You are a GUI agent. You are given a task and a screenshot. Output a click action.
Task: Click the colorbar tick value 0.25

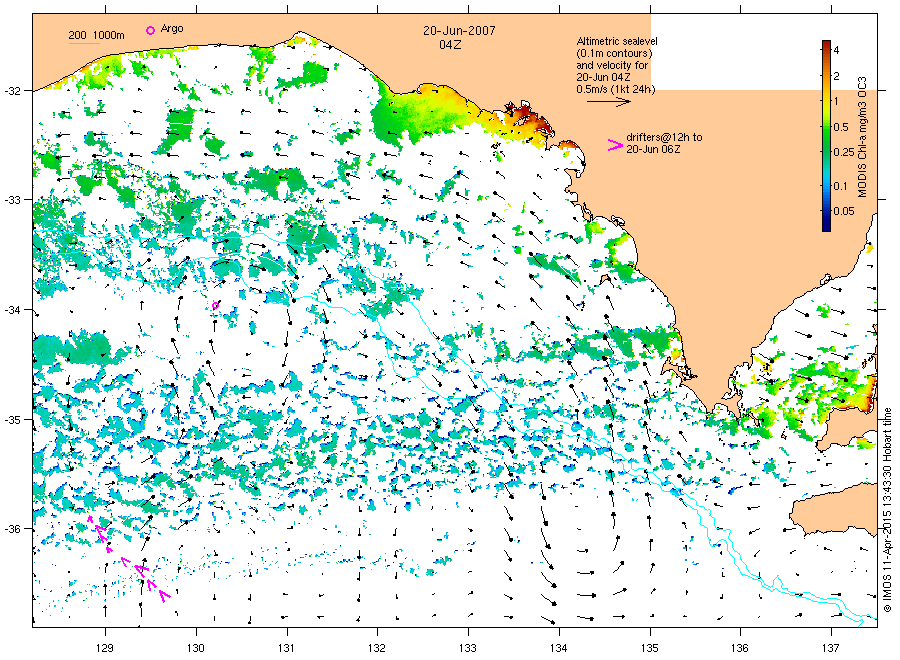844,152
